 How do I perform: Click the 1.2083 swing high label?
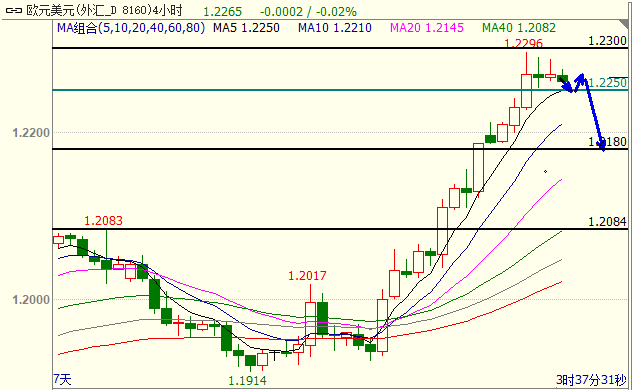(103, 221)
